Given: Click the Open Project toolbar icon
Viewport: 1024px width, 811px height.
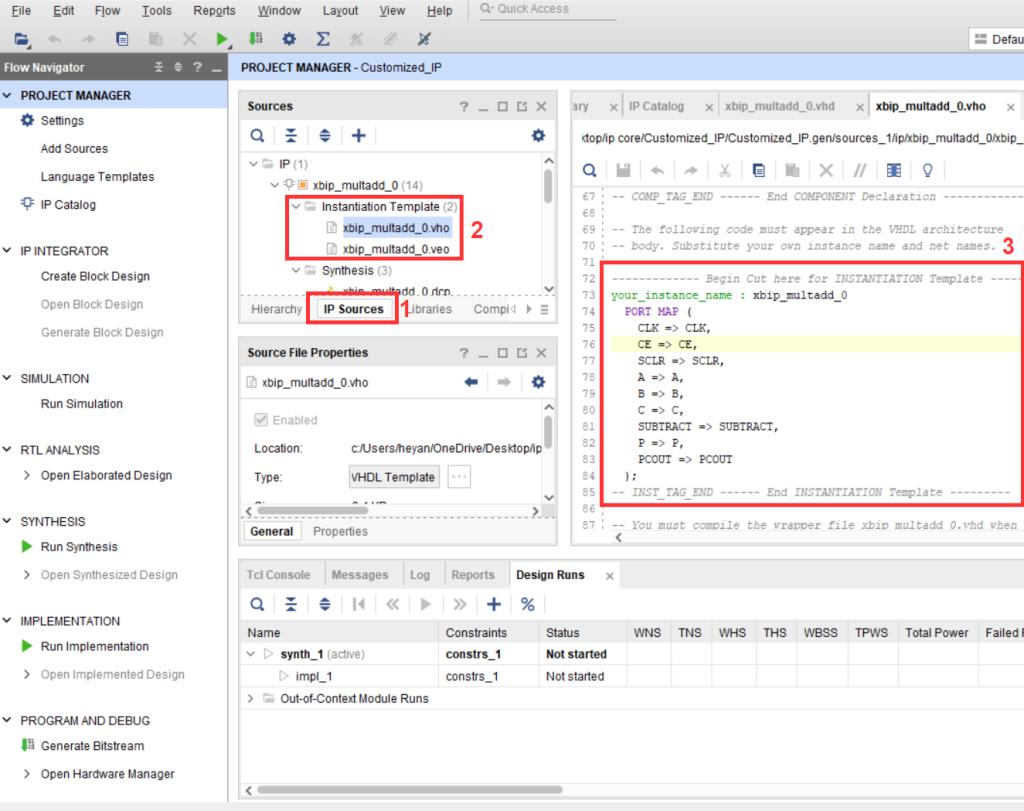Looking at the screenshot, I should [x=22, y=39].
